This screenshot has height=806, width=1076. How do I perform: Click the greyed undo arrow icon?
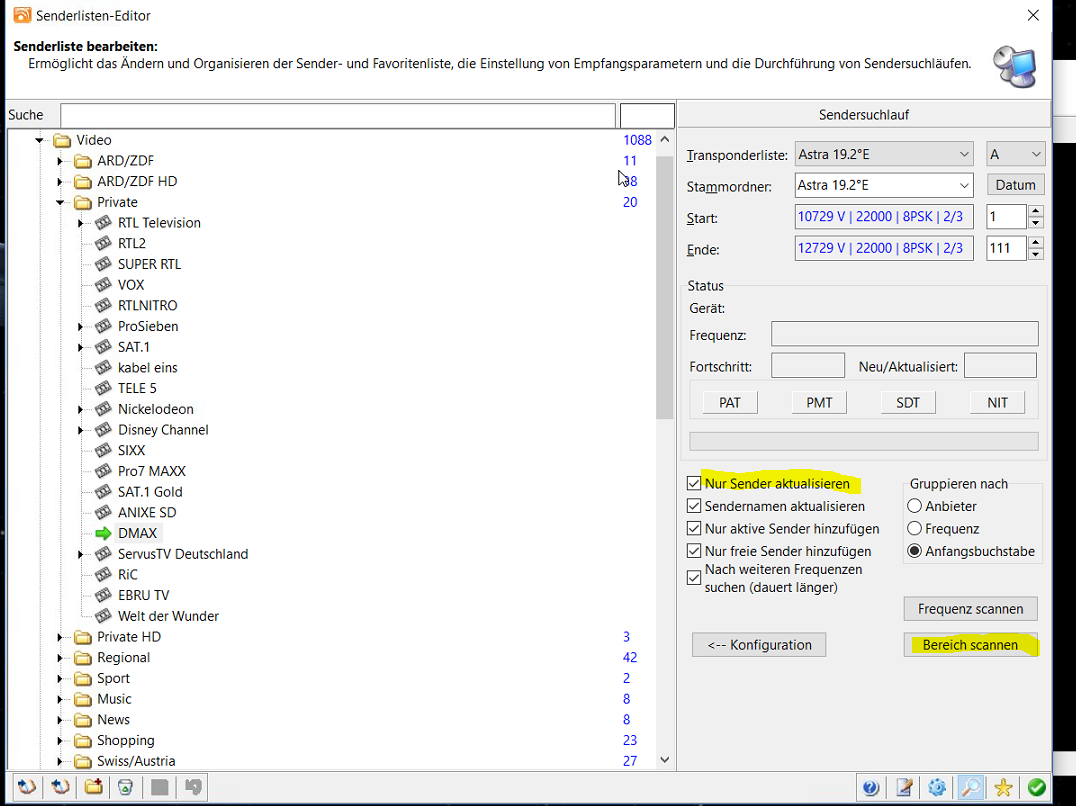click(x=193, y=787)
